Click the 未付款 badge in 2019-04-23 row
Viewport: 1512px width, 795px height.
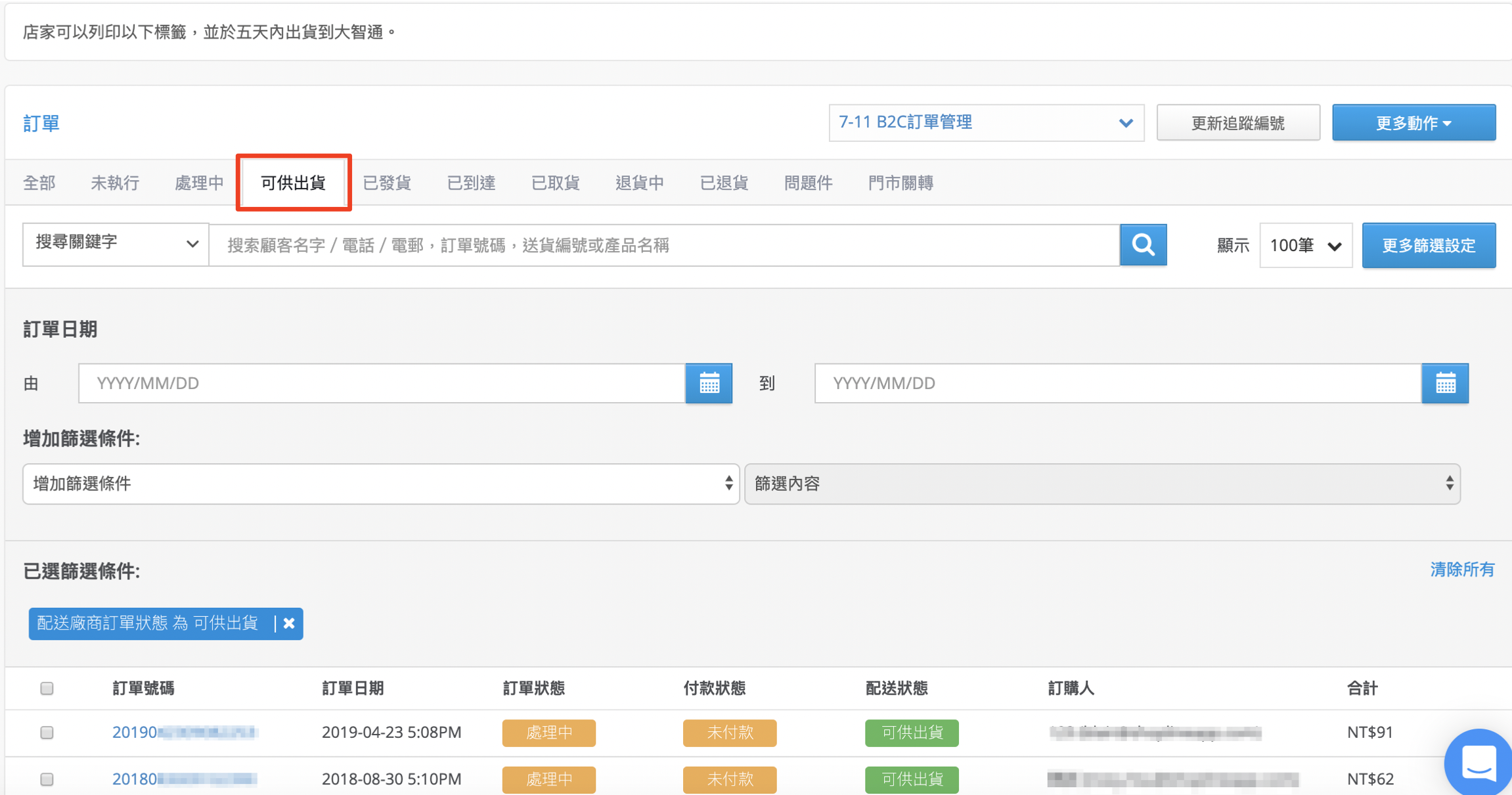730,733
